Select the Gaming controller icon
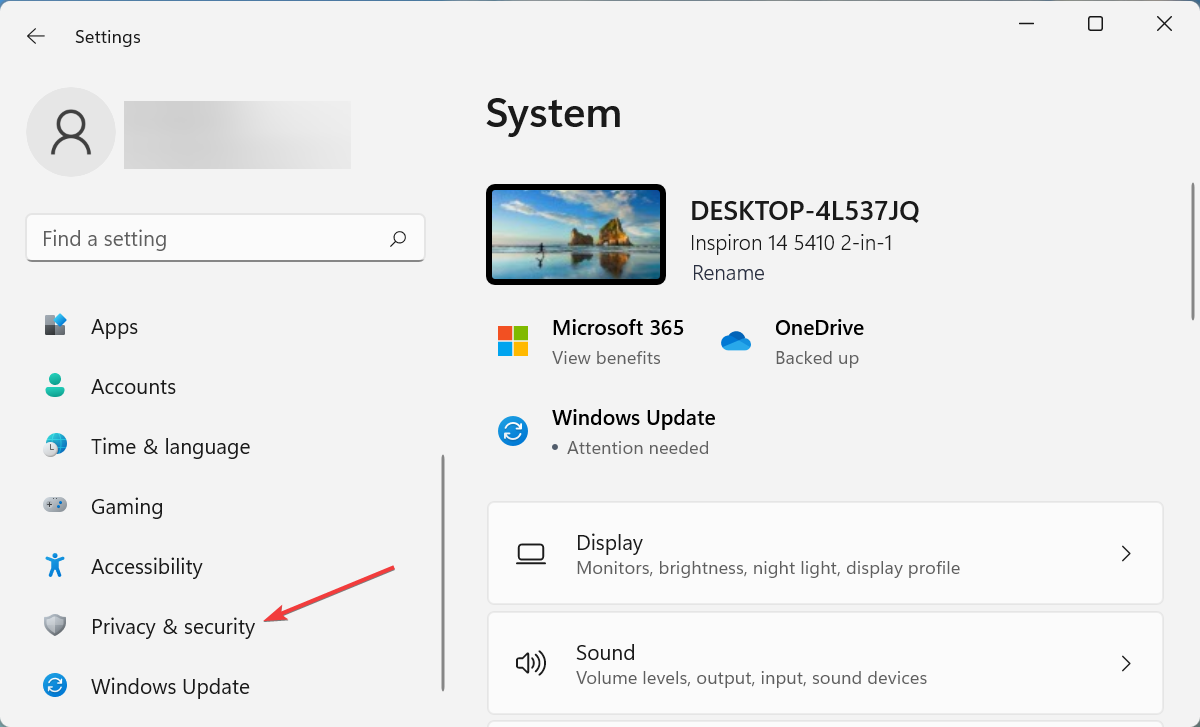Image resolution: width=1200 pixels, height=727 pixels. click(55, 506)
